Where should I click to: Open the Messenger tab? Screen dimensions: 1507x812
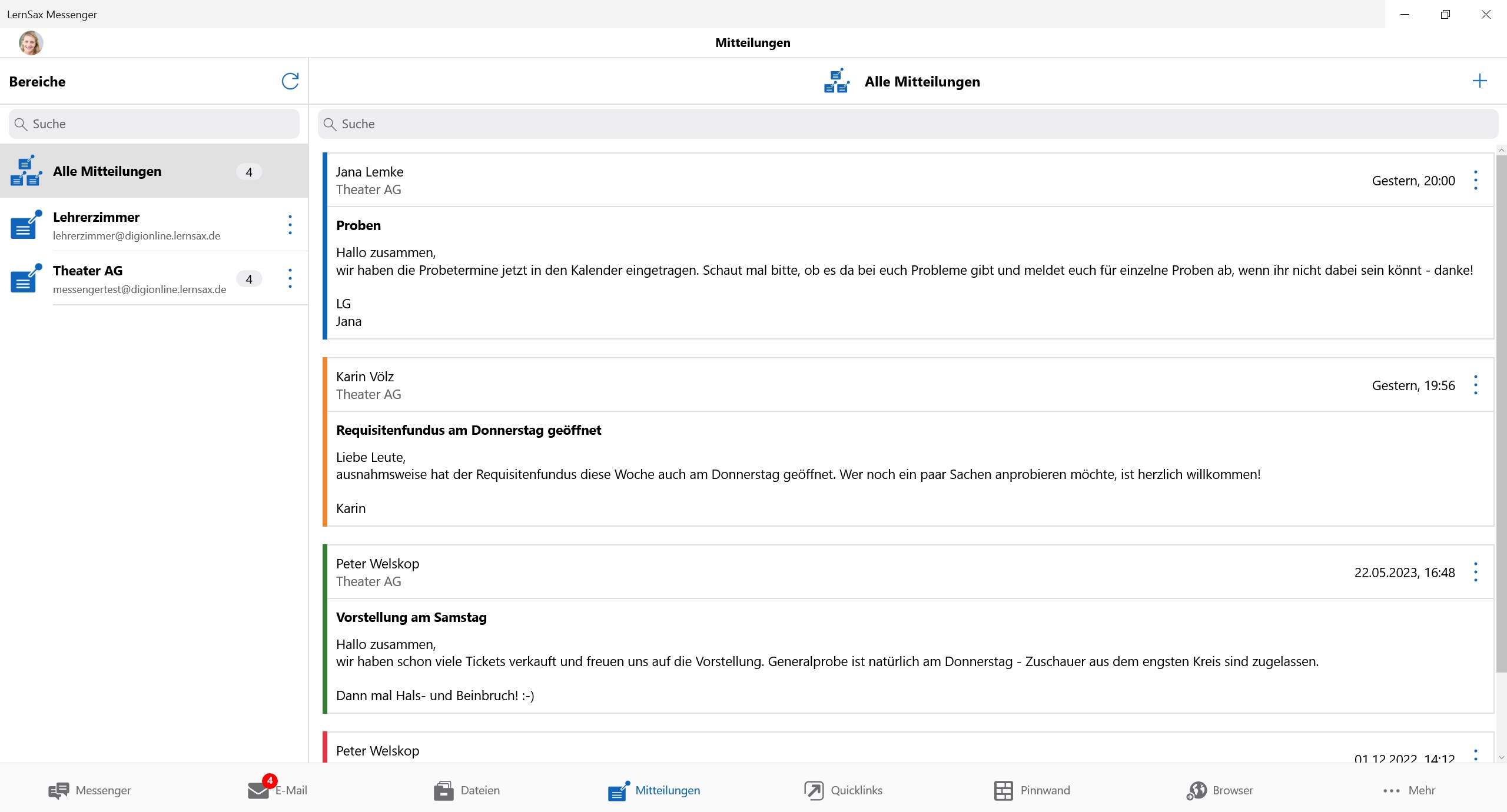pyautogui.click(x=90, y=790)
